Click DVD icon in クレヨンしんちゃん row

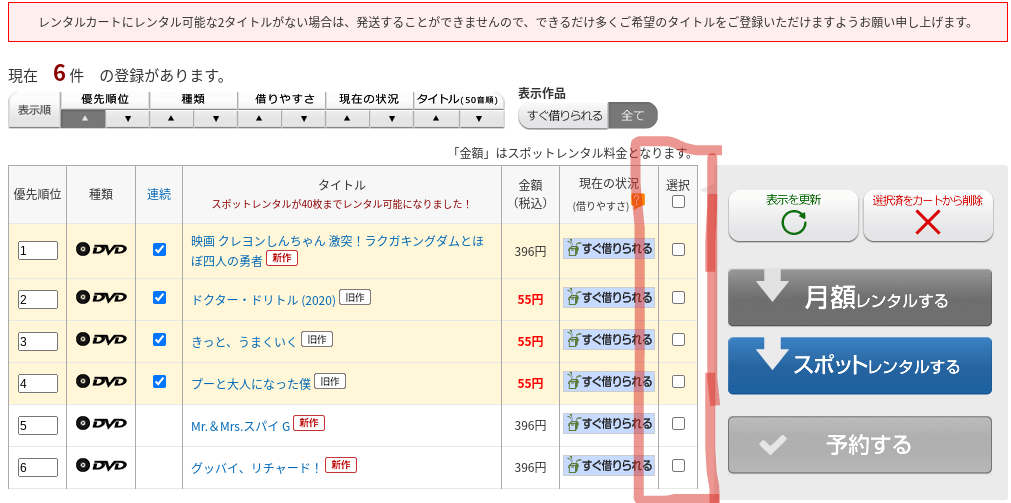point(101,250)
